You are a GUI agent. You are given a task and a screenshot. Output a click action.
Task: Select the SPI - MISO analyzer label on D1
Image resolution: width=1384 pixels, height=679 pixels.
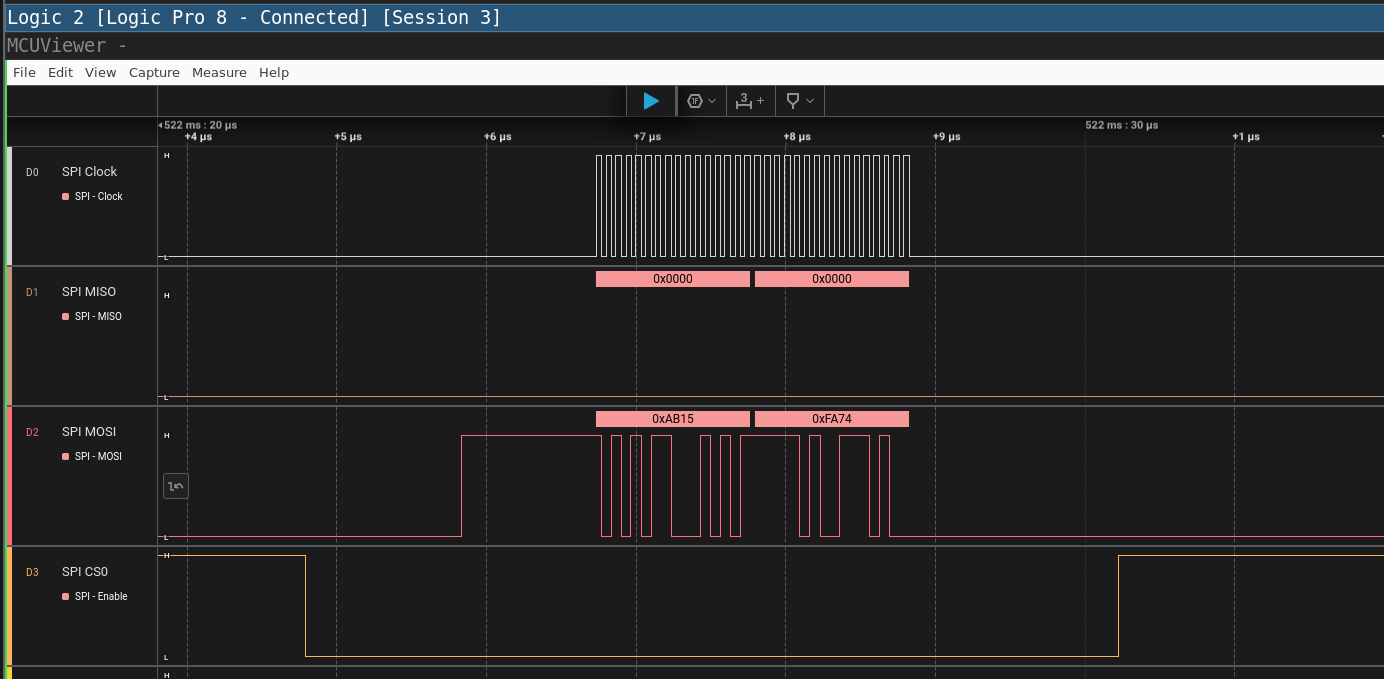(95, 316)
